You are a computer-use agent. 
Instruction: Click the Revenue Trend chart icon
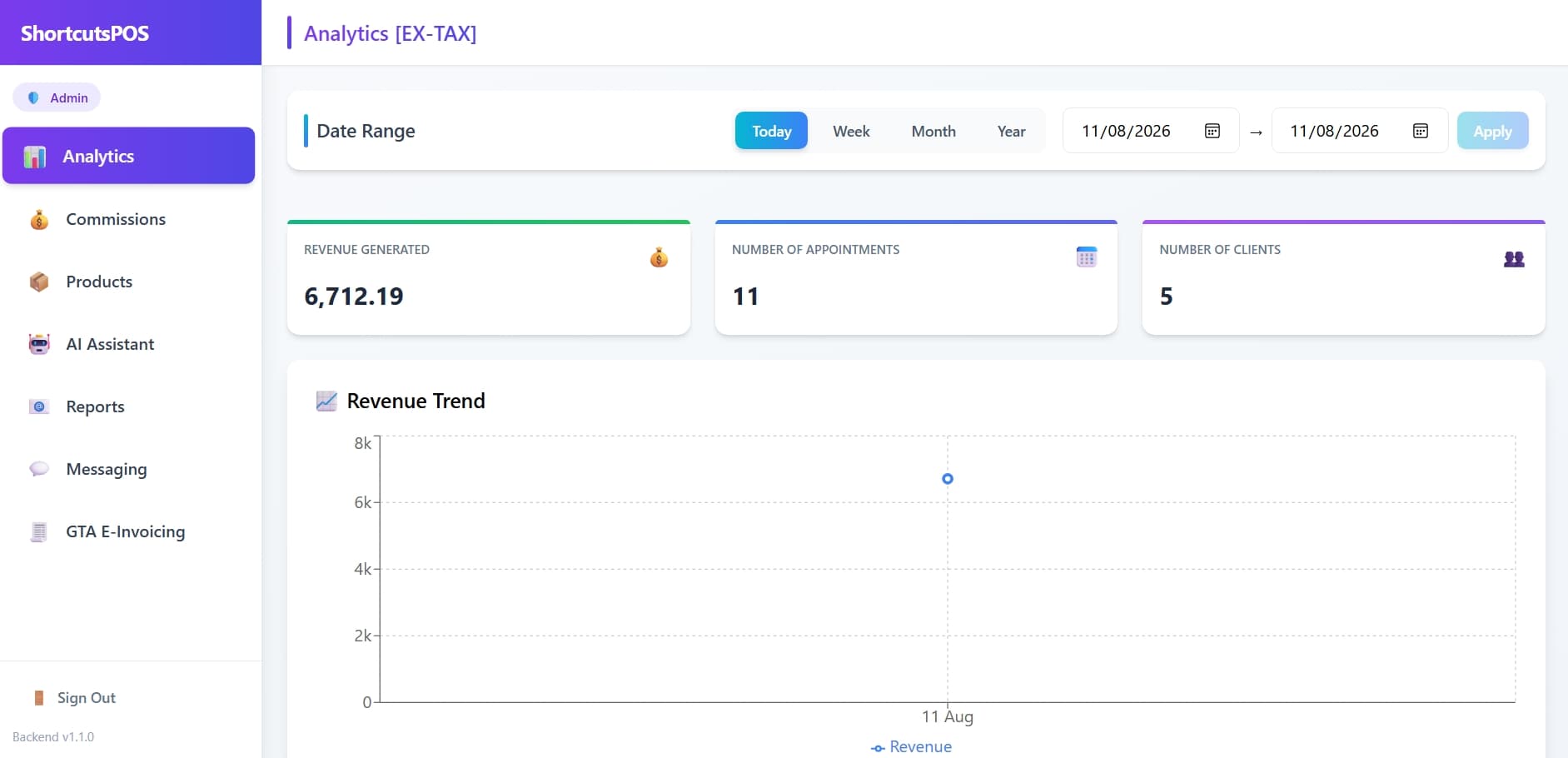click(326, 401)
